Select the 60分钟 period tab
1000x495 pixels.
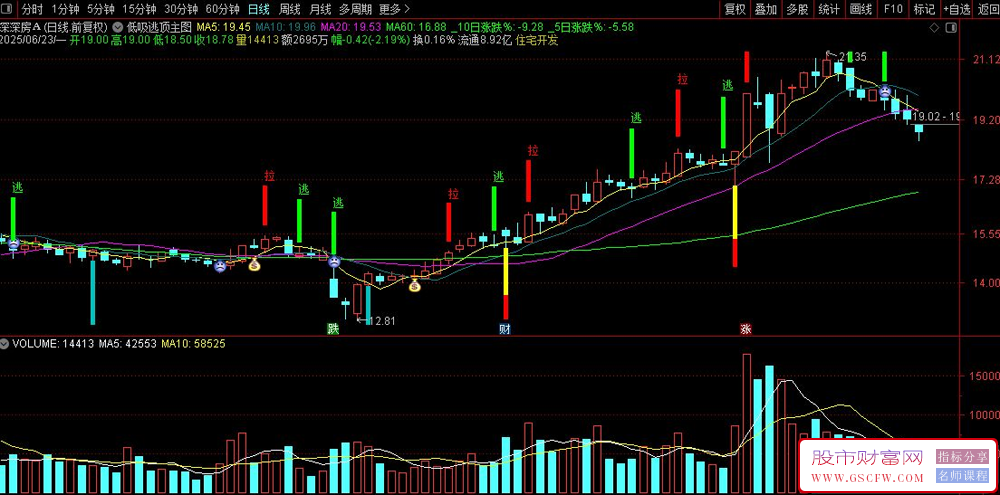point(223,9)
